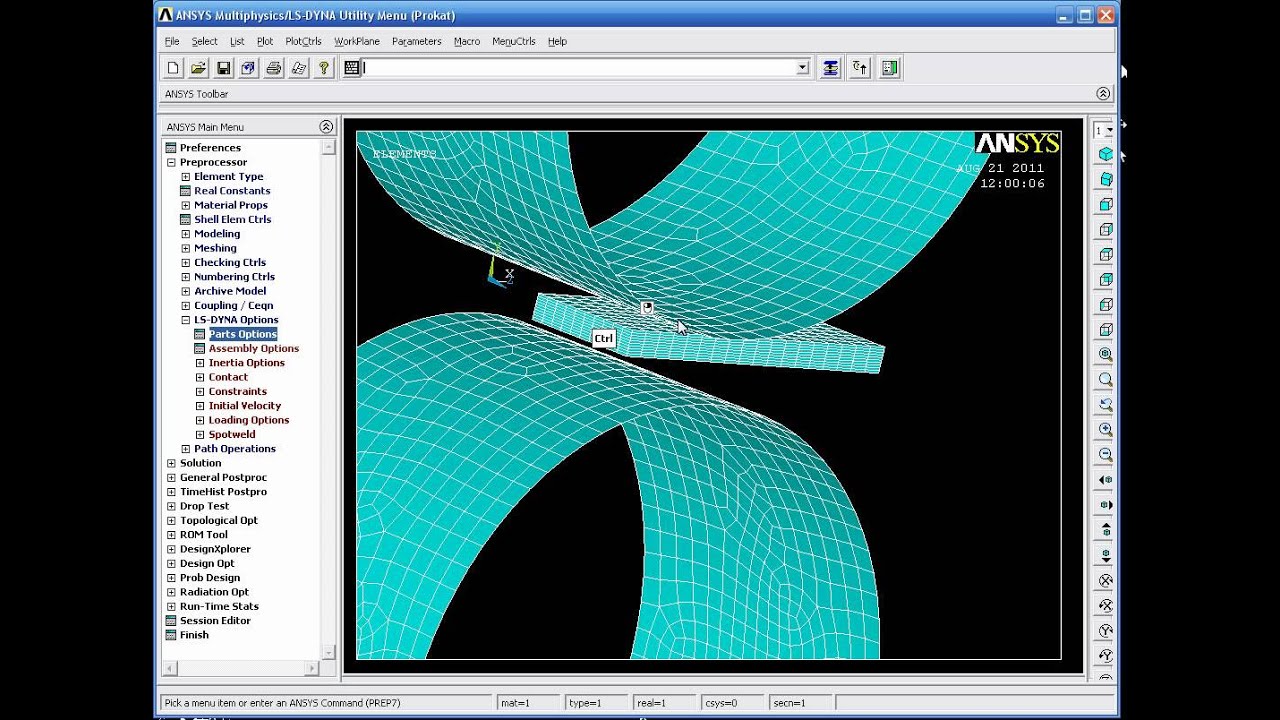Screen dimensions: 1280x720
Task: Click the New Analysis toolbar icon
Action: 173,68
